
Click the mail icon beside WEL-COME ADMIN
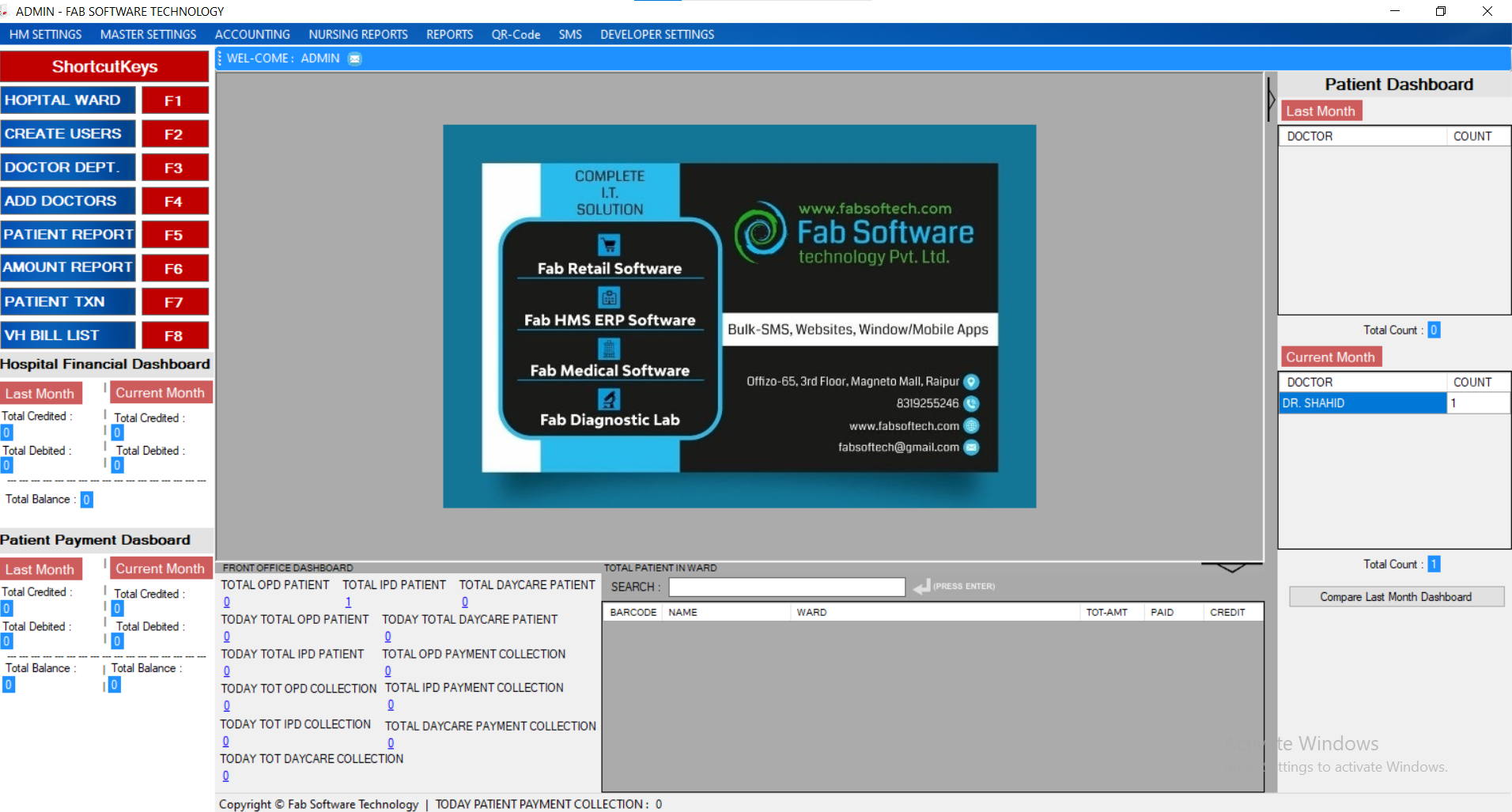[355, 59]
